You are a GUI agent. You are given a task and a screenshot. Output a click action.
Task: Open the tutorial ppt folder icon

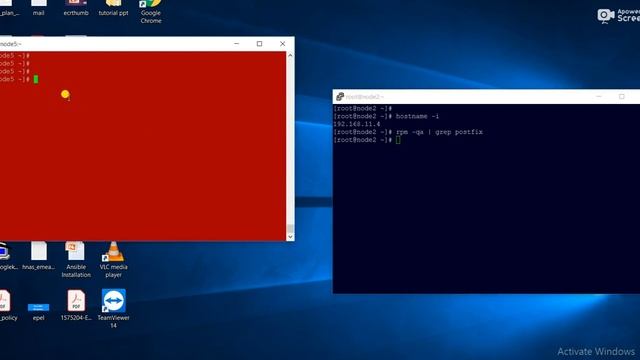[x=113, y=8]
